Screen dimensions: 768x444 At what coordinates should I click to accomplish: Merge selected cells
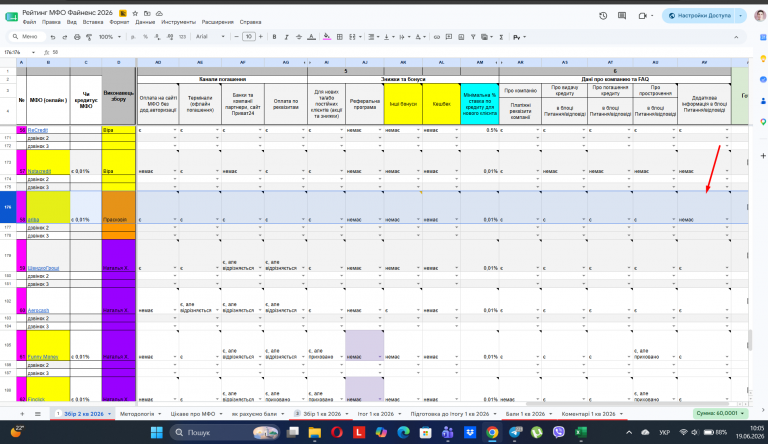[x=352, y=37]
